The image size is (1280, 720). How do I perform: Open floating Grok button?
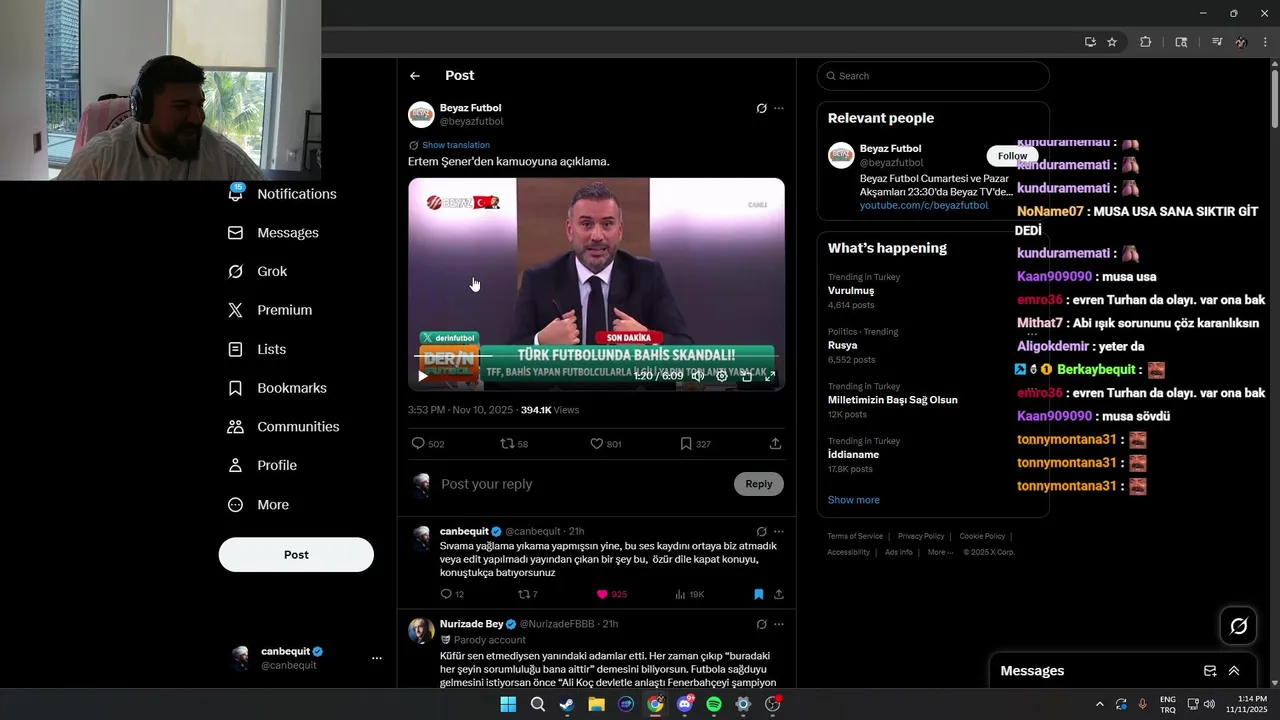click(1239, 626)
